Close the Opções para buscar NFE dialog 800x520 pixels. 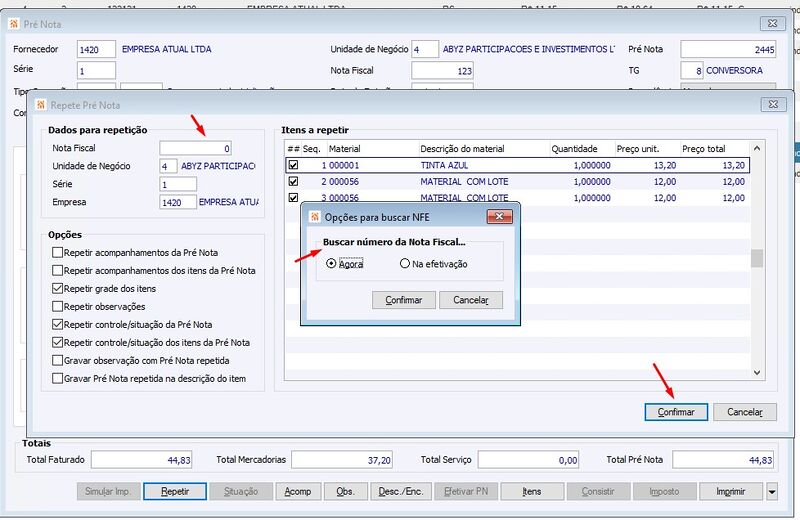(499, 216)
